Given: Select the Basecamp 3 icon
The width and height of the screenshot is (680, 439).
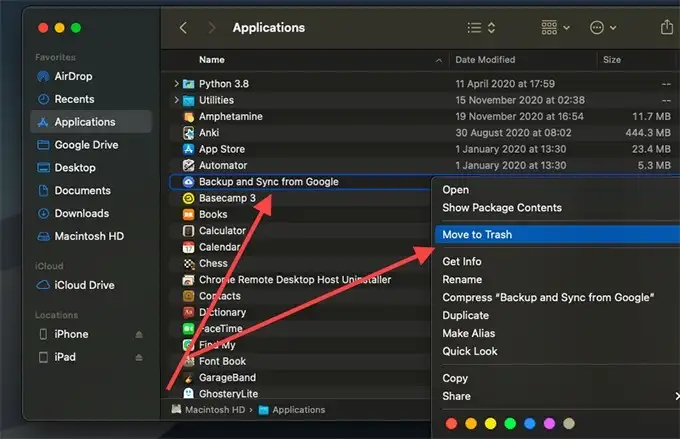Looking at the screenshot, I should point(189,198).
